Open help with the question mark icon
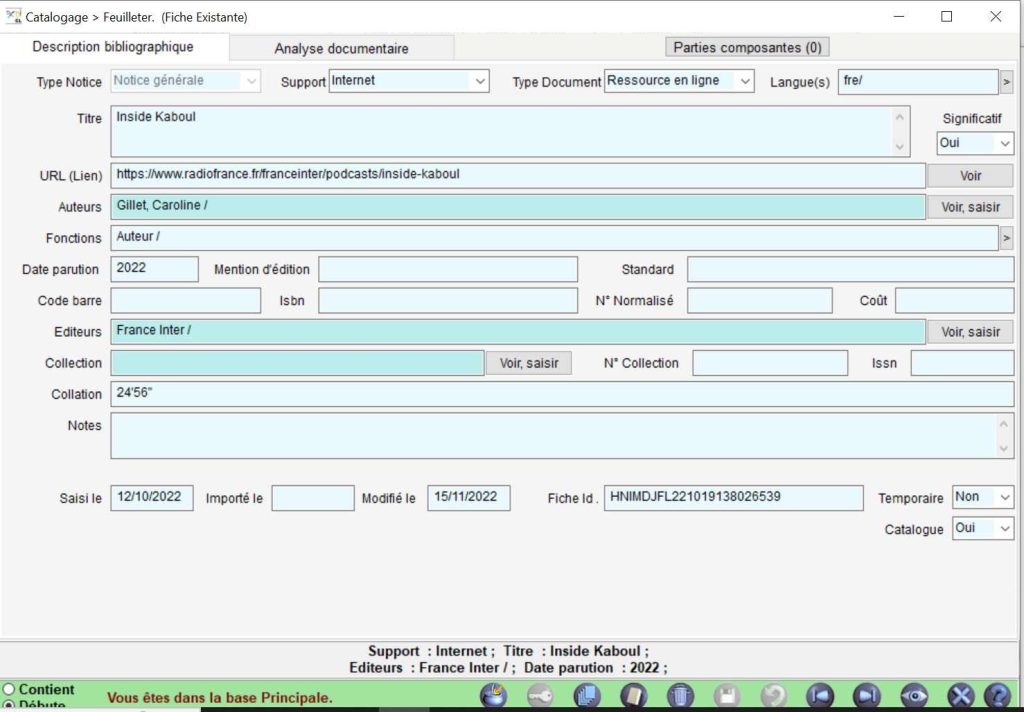Image resolution: width=1024 pixels, height=712 pixels. point(997,696)
